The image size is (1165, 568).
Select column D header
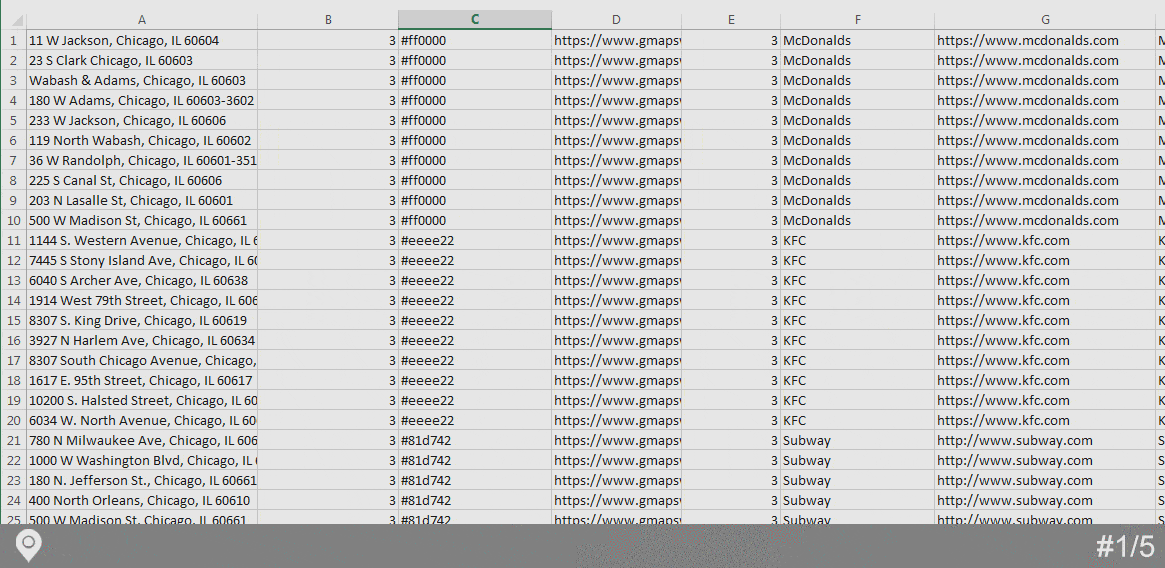[x=617, y=20]
